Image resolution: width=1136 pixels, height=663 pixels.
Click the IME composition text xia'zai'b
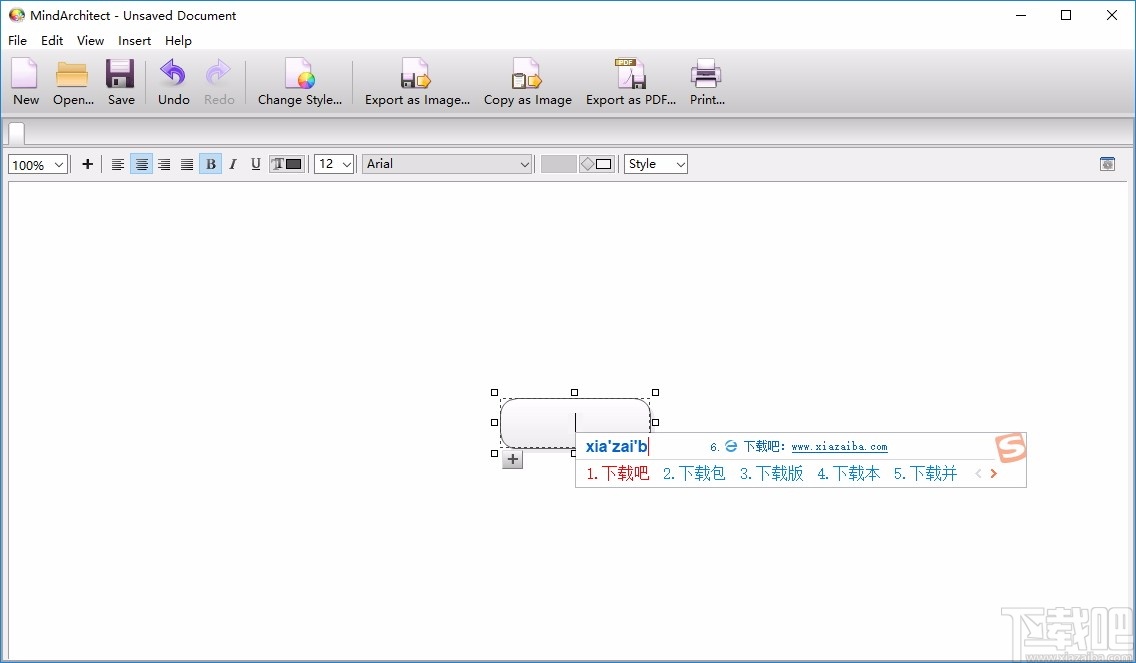(x=617, y=446)
